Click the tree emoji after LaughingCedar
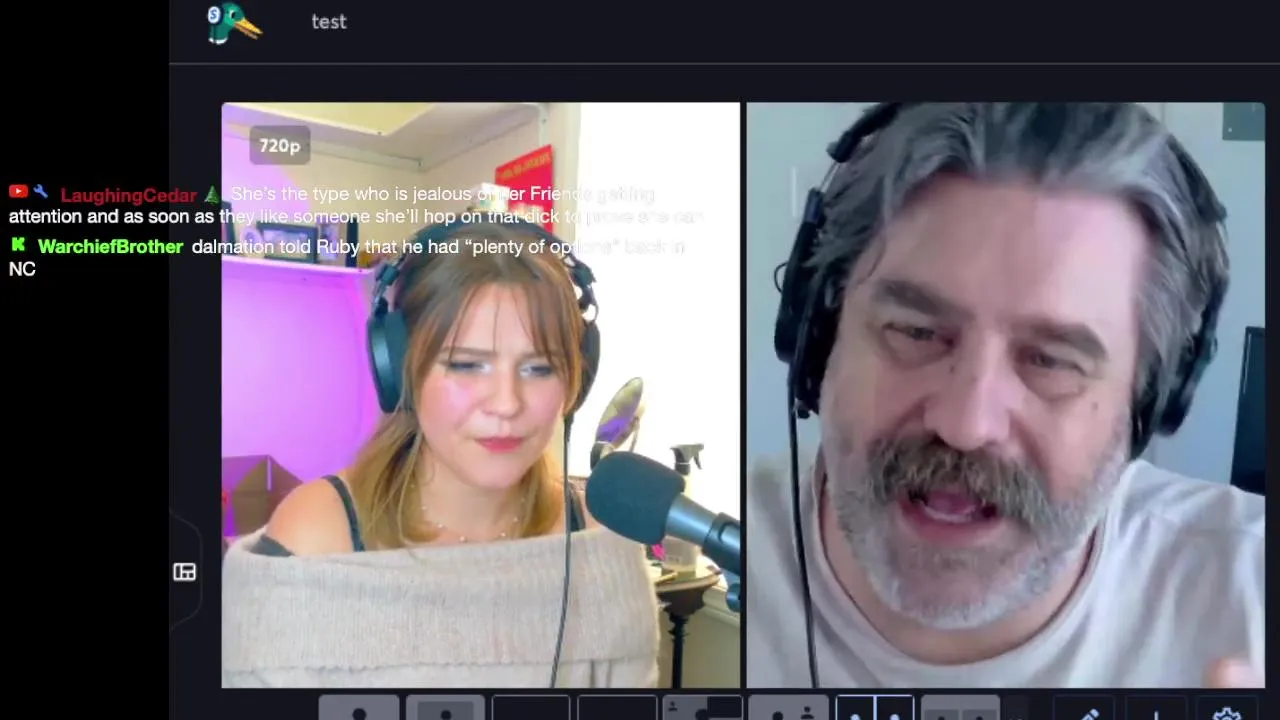 [211, 194]
